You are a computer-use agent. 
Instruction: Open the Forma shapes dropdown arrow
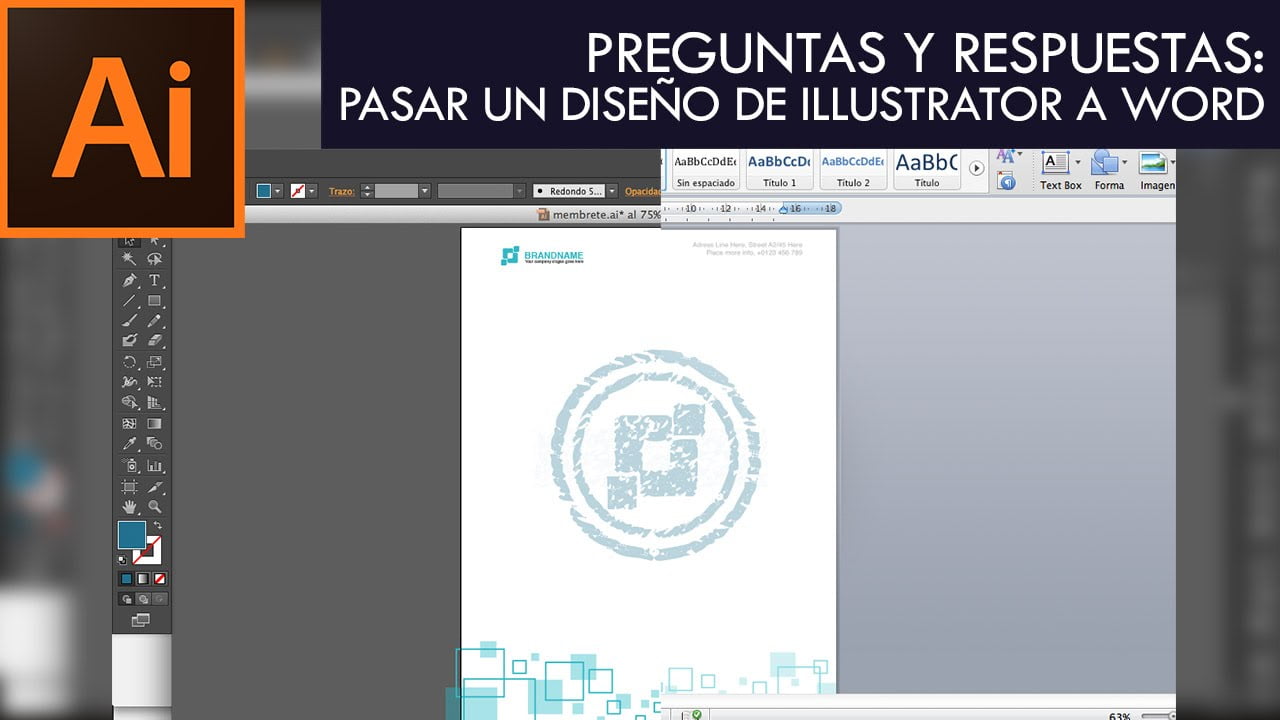[1125, 162]
